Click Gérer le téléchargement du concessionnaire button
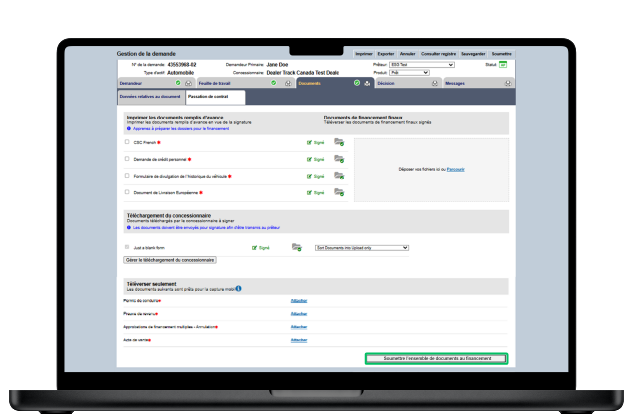 pyautogui.click(x=170, y=259)
